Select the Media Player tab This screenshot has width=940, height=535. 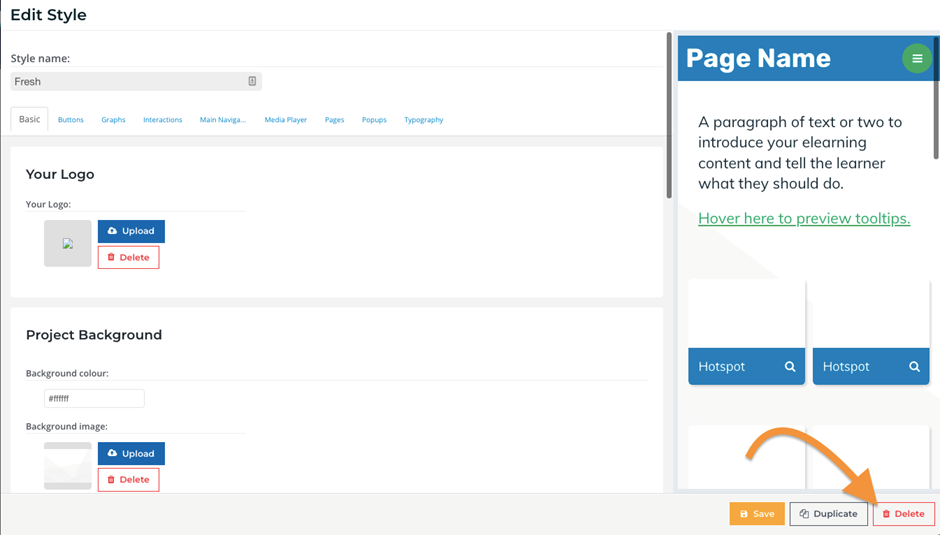[285, 120]
